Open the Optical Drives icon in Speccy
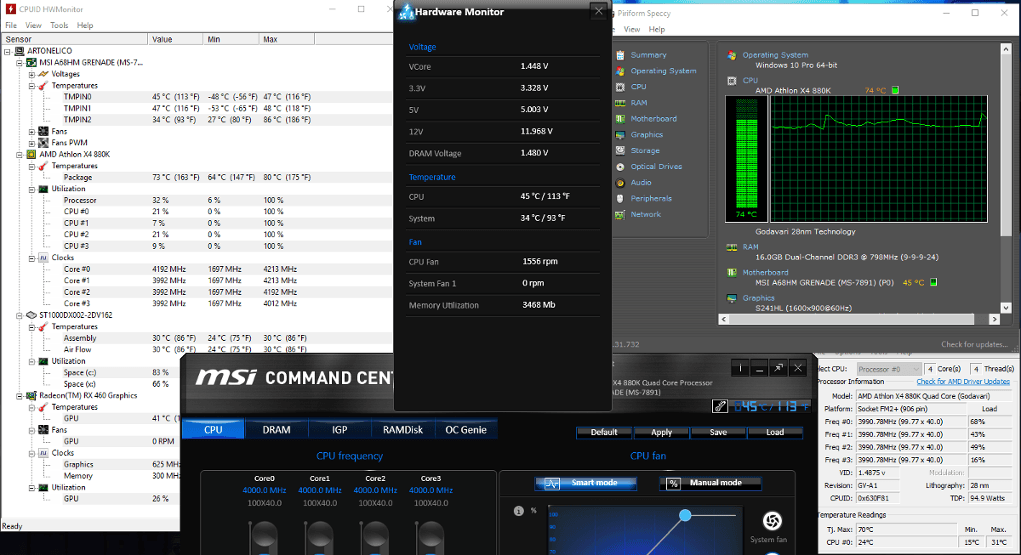Image resolution: width=1021 pixels, height=555 pixels. coord(620,167)
